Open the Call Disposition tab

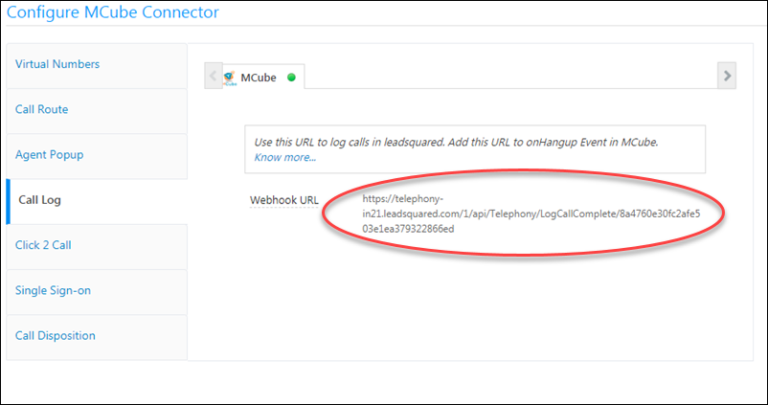55,336
